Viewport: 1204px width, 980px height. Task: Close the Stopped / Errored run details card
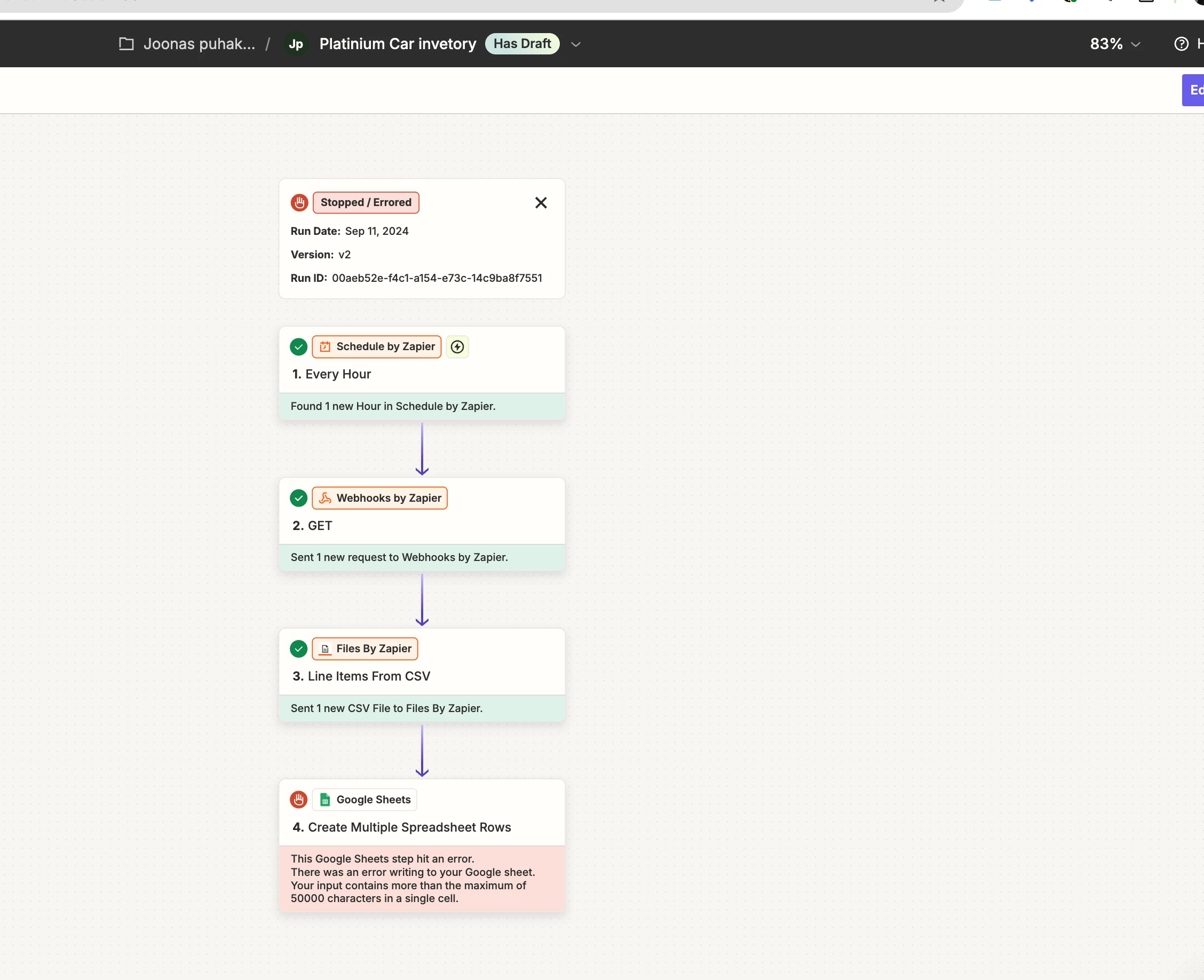point(541,203)
